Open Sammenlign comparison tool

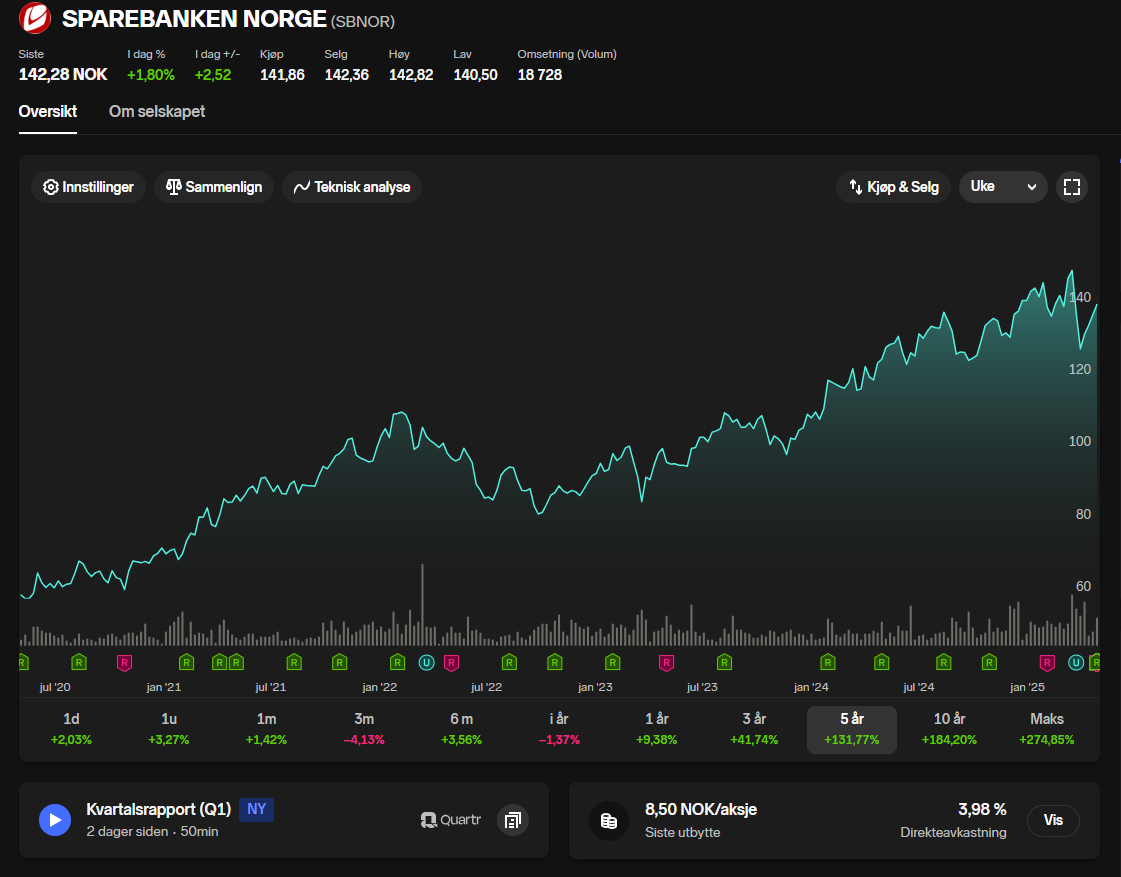214,187
